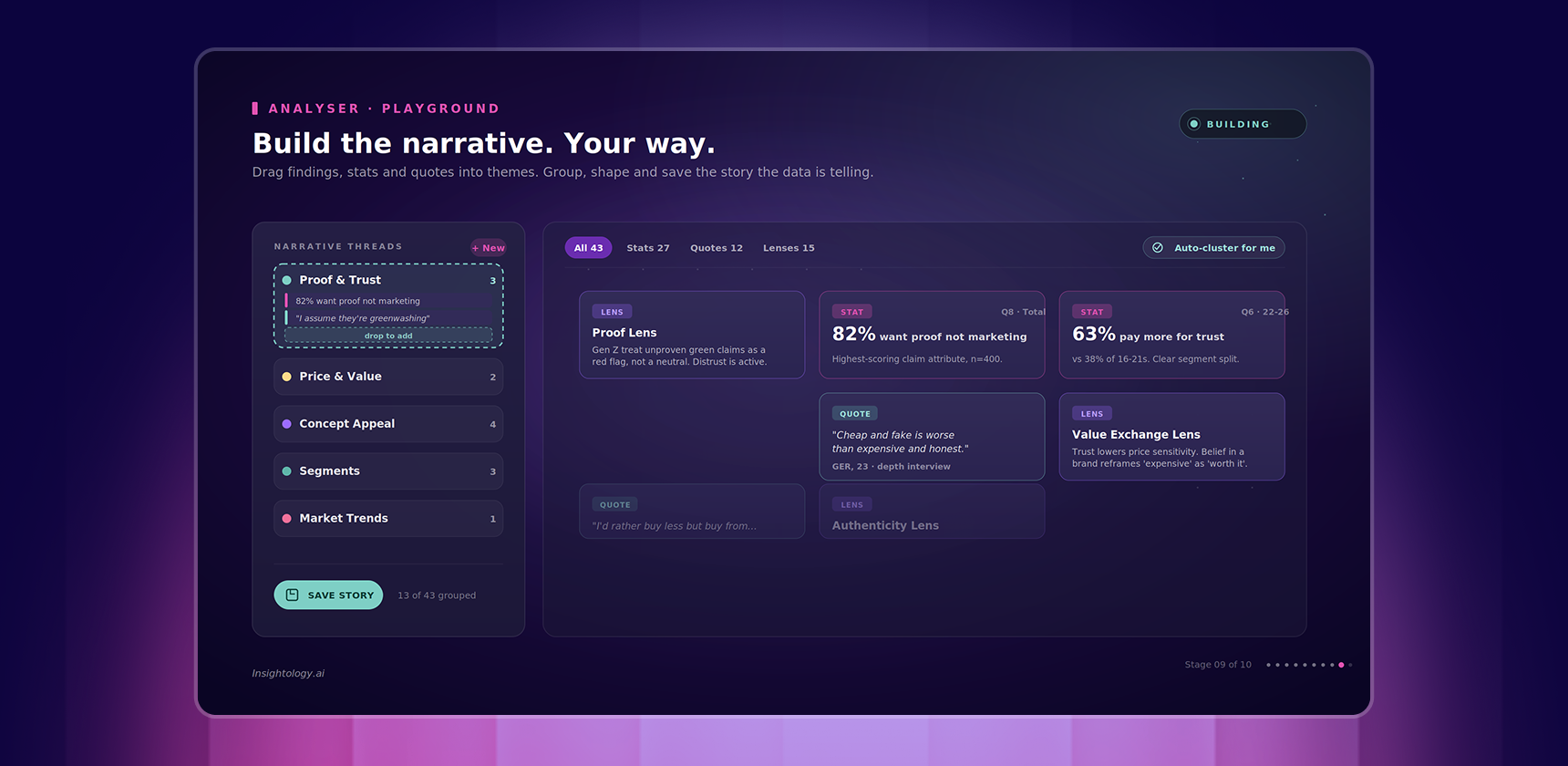The width and height of the screenshot is (1568, 766).
Task: Show the Quotes 12 tab
Action: pyautogui.click(x=717, y=248)
